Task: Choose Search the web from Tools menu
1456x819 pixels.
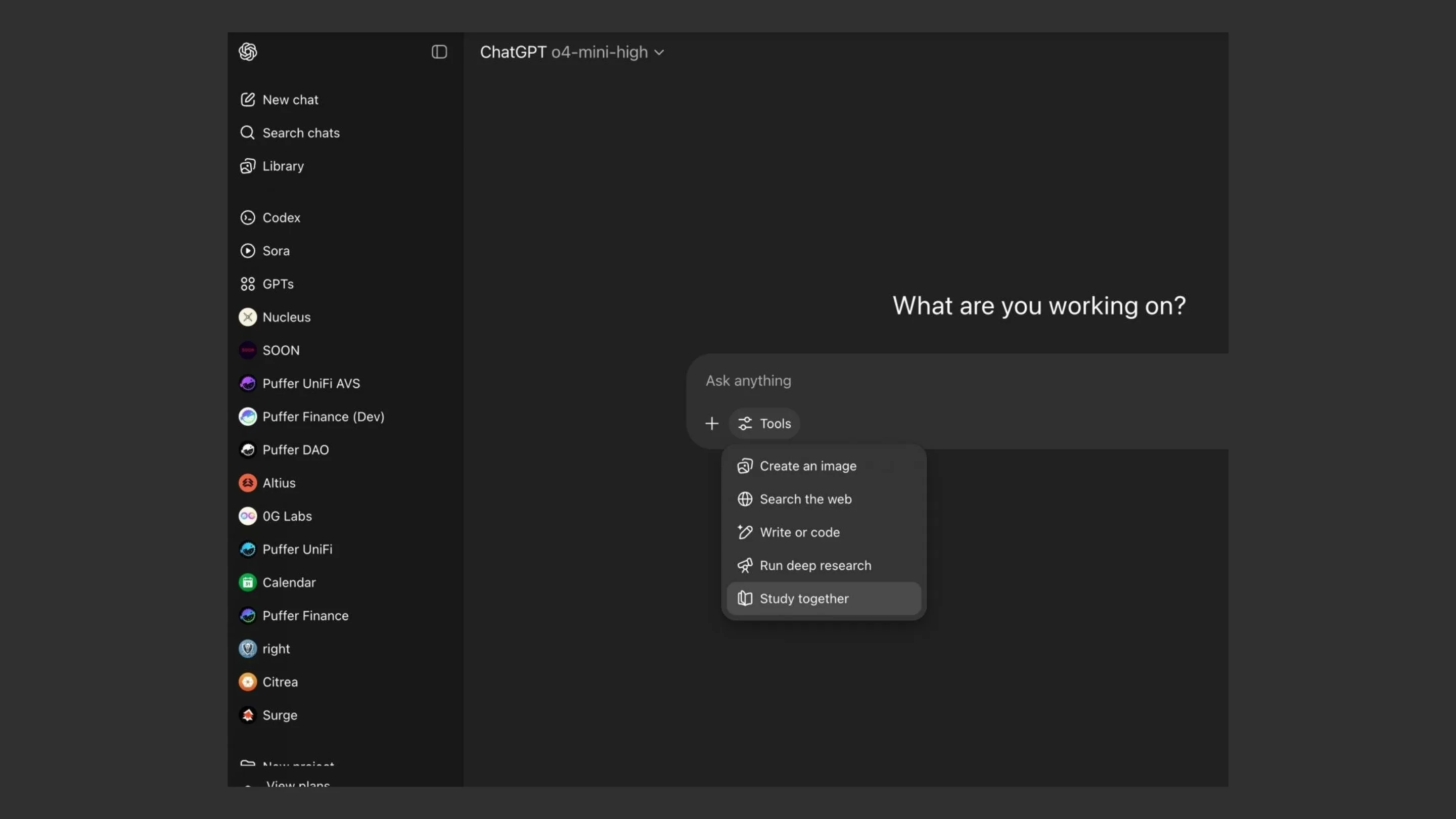Action: point(824,499)
